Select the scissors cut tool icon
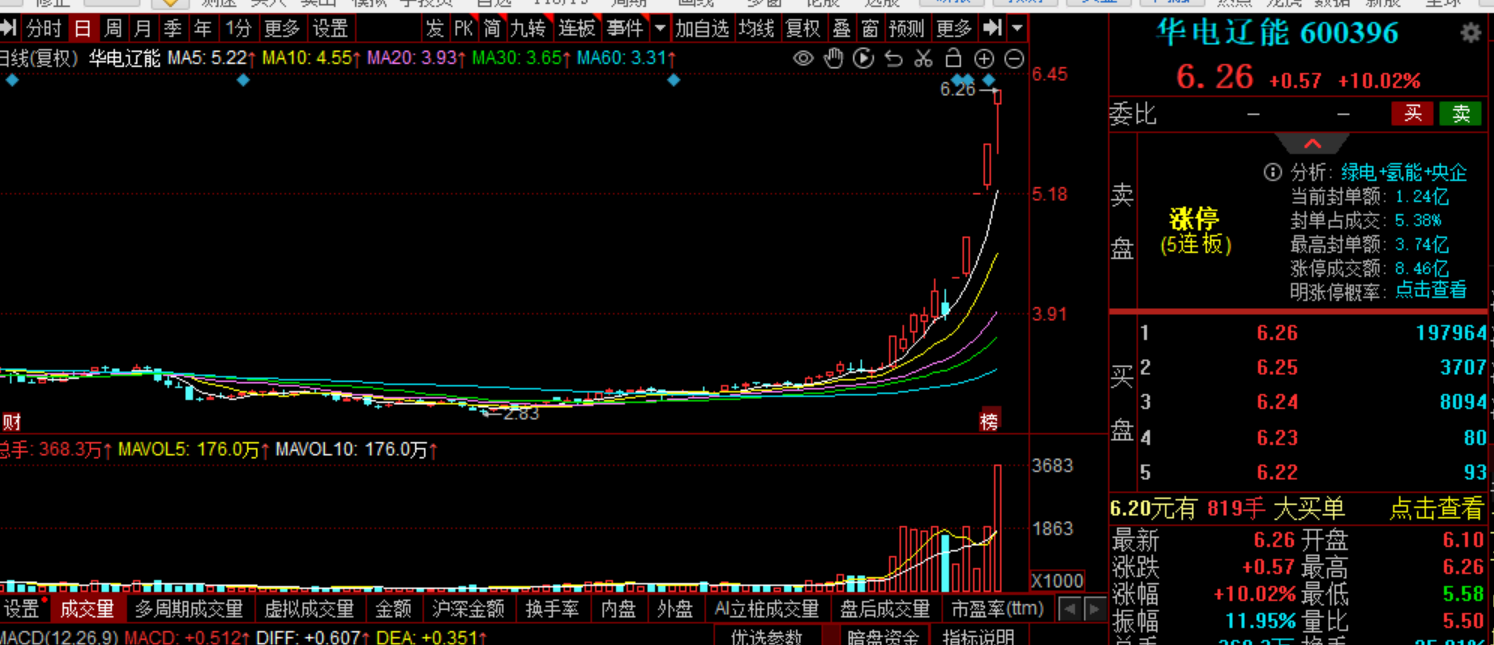This screenshot has width=1494, height=645. coord(923,59)
